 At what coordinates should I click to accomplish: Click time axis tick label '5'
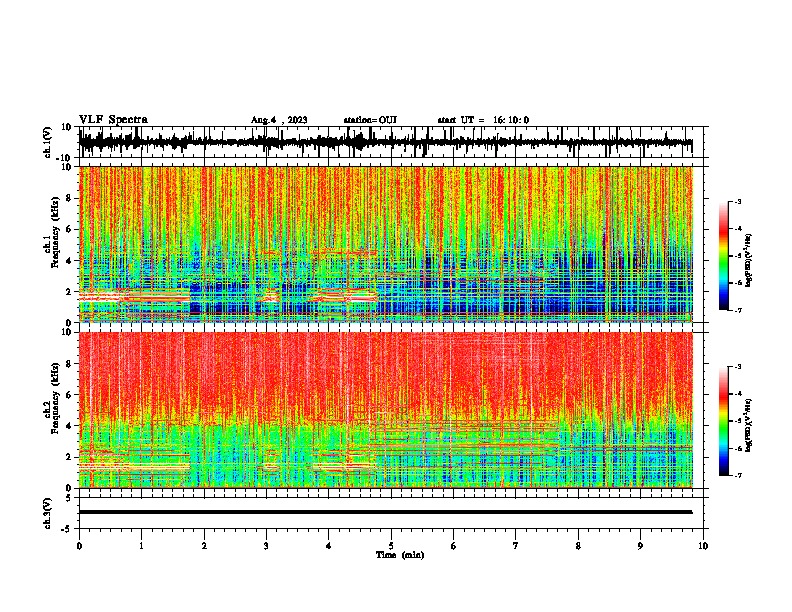pos(391,546)
